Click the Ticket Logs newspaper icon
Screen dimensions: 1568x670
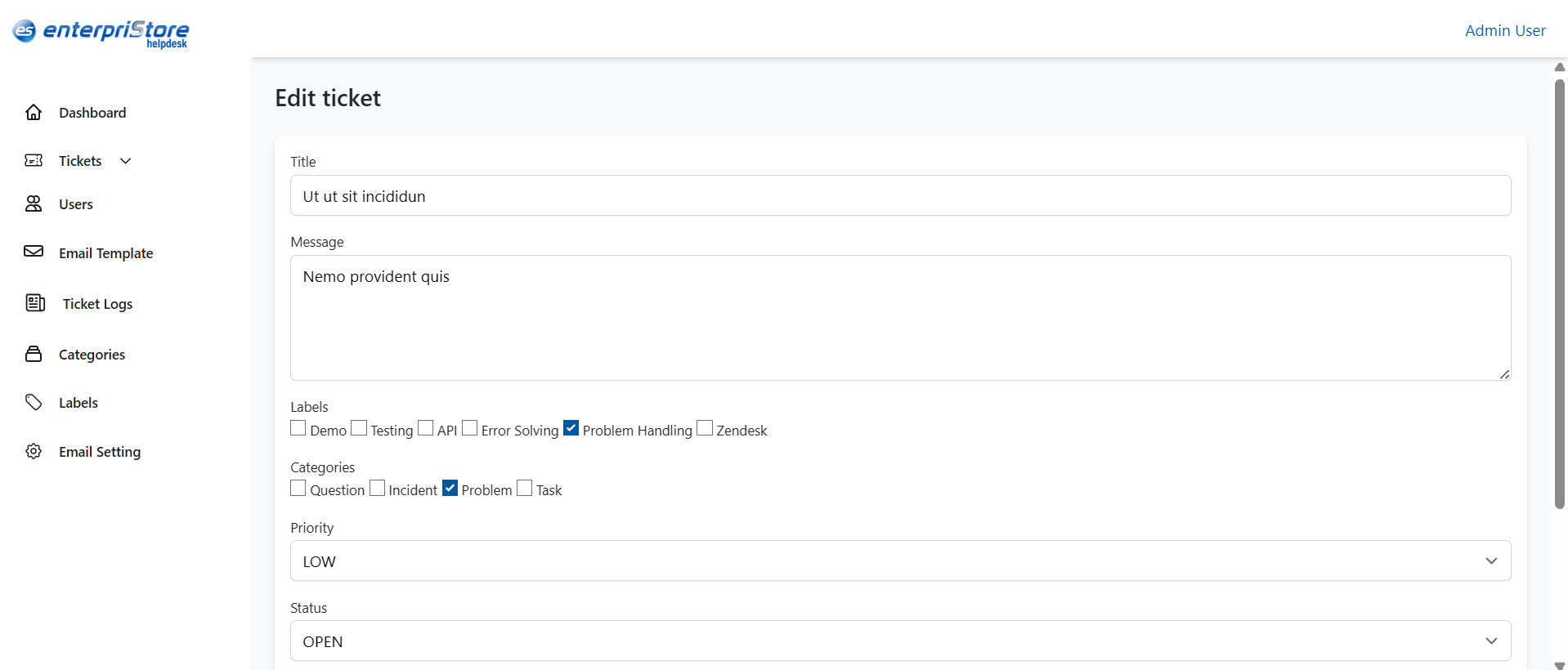[35, 303]
